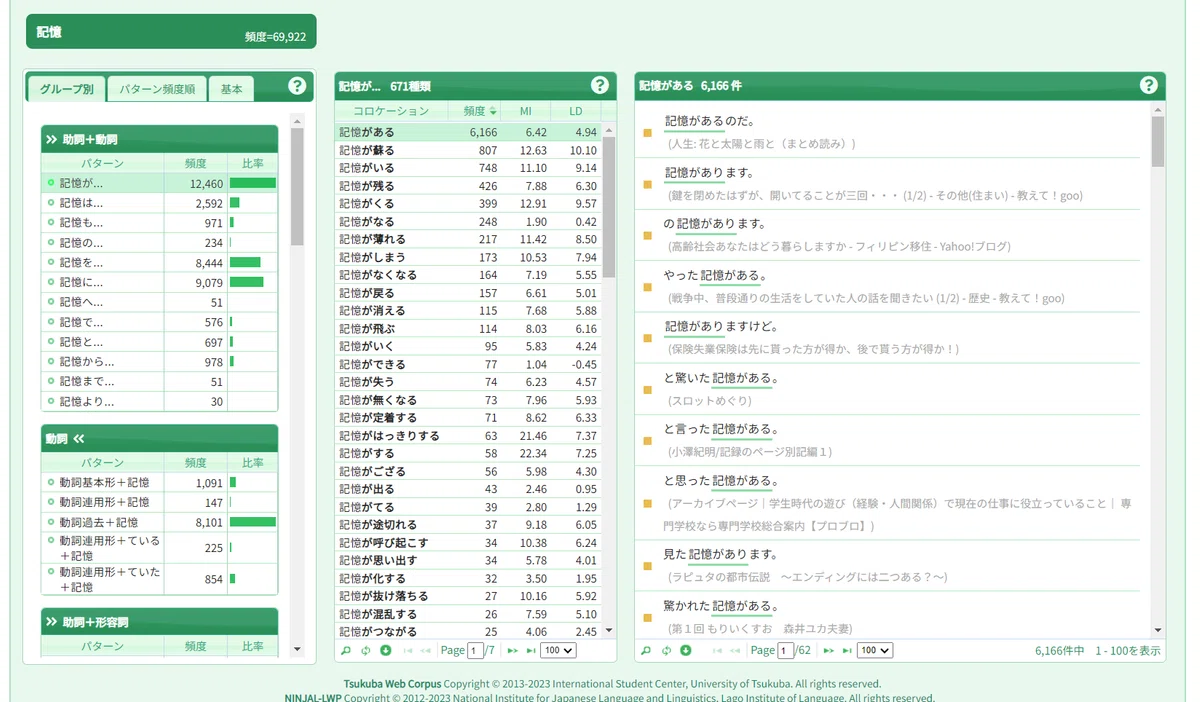Select collocation 記憶がはっきりする

(x=469, y=435)
